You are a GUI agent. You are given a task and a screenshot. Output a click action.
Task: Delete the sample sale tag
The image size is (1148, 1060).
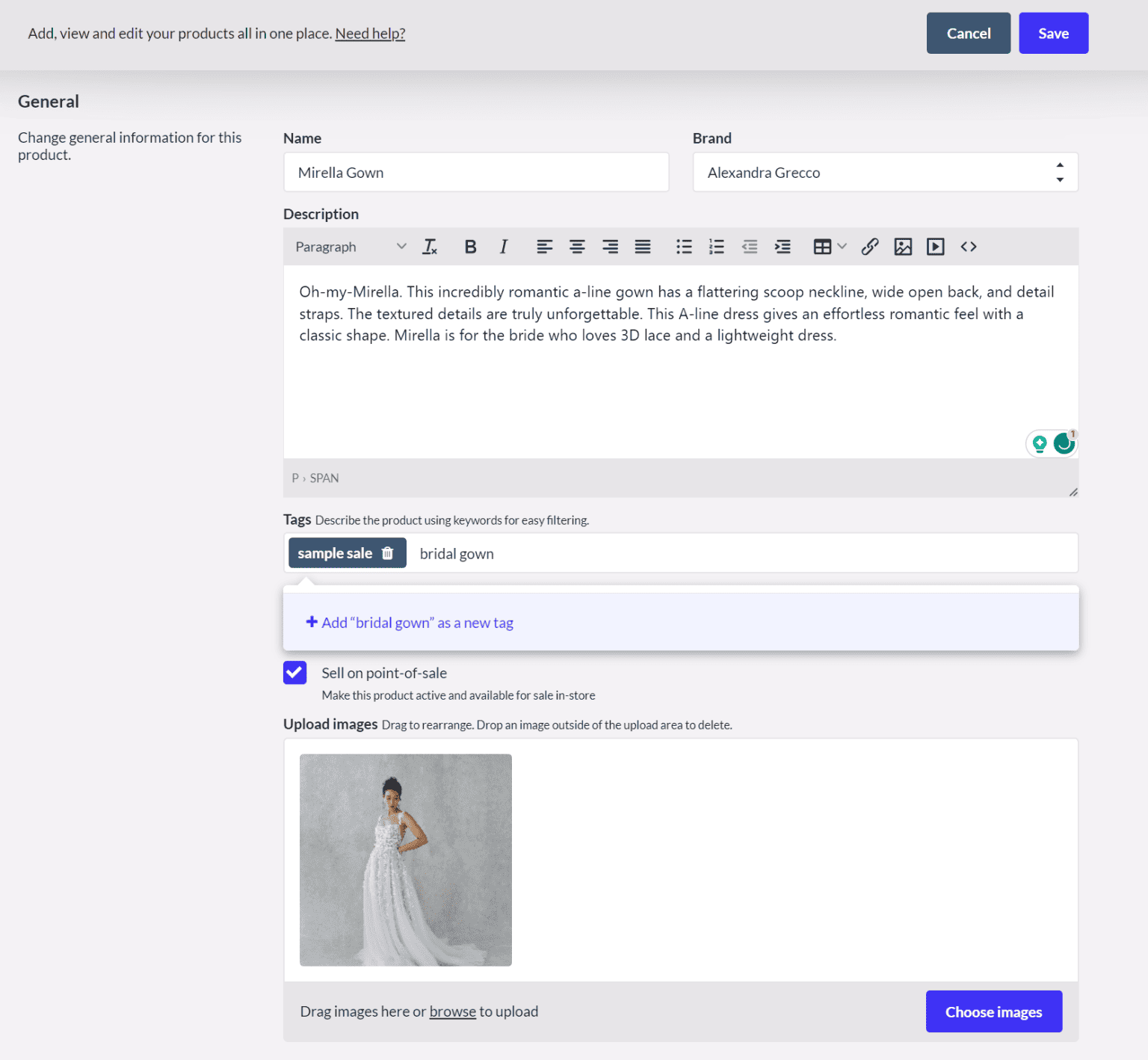point(387,553)
